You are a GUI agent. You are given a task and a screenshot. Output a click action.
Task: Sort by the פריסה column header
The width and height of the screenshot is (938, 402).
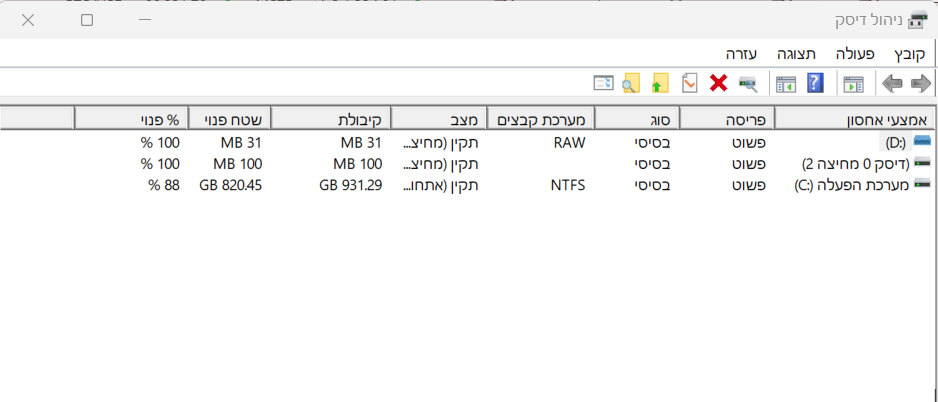coord(727,118)
